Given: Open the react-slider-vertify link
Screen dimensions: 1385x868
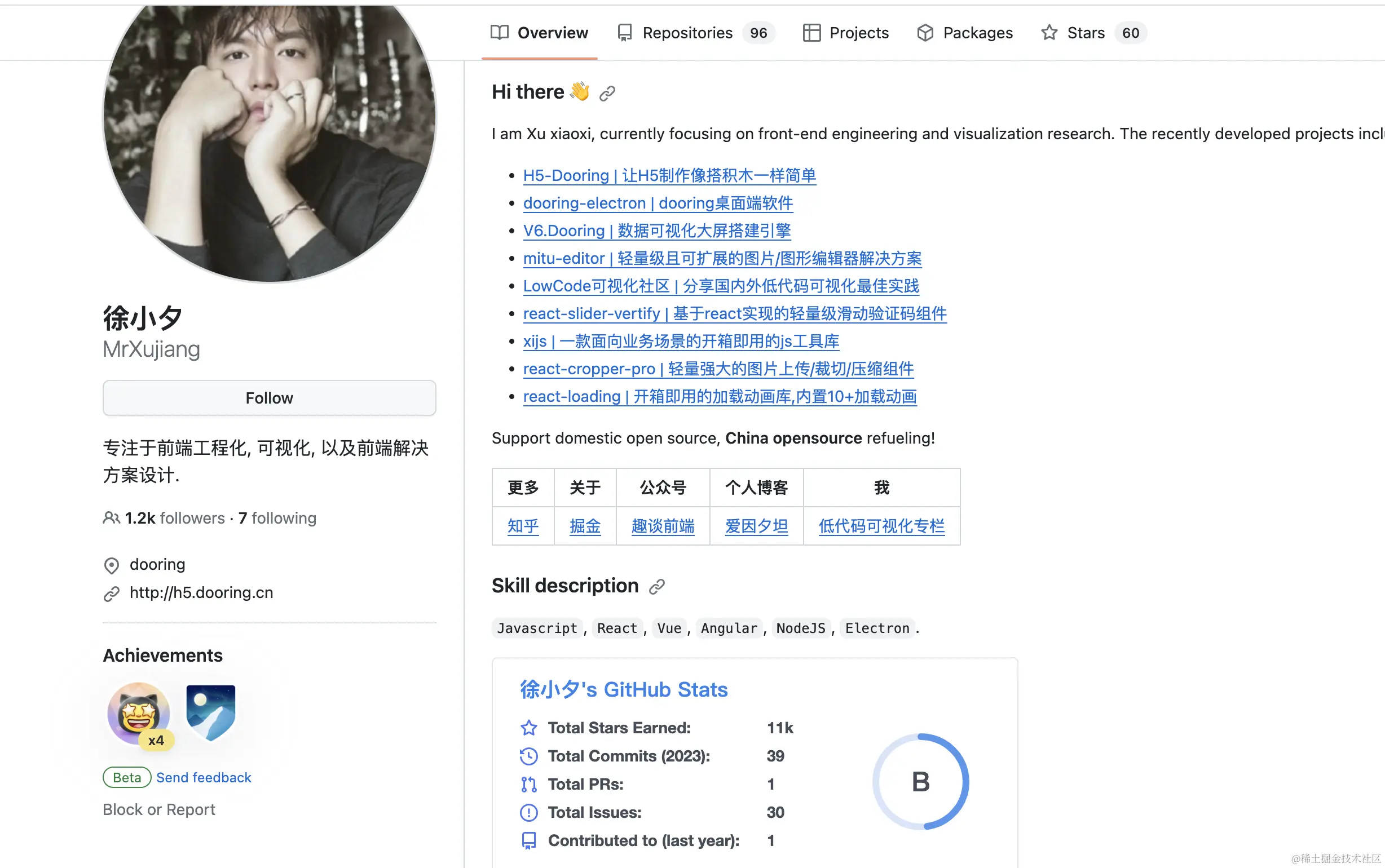Looking at the screenshot, I should point(735,313).
